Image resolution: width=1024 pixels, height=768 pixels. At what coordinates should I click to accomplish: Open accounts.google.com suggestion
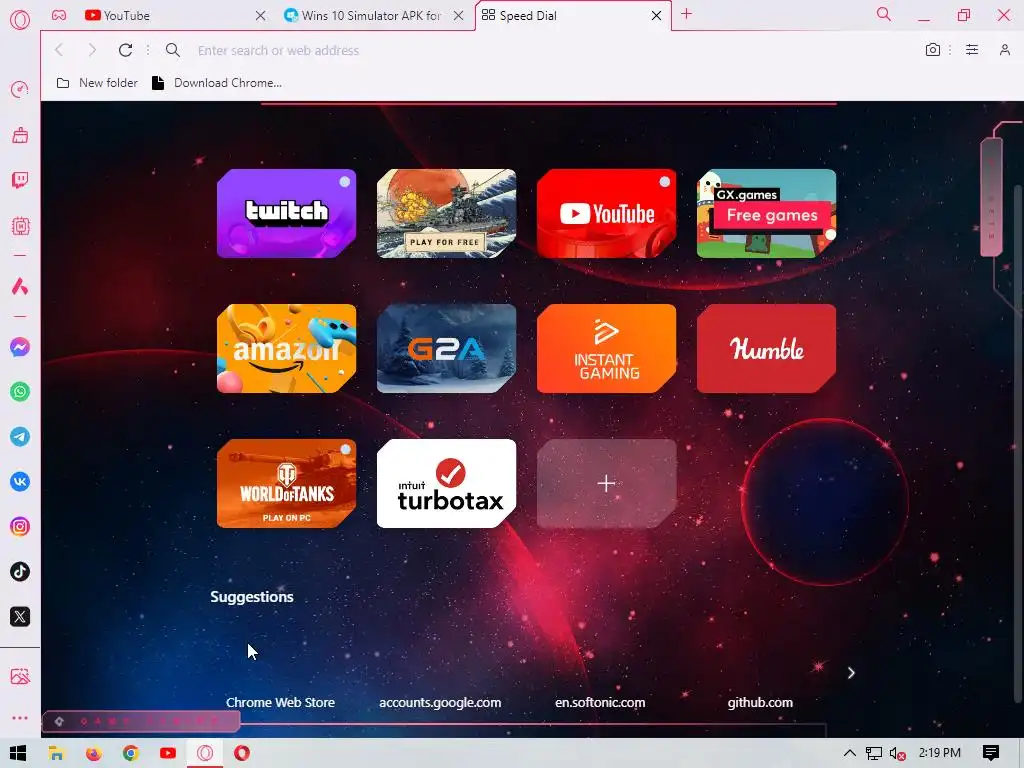(440, 703)
